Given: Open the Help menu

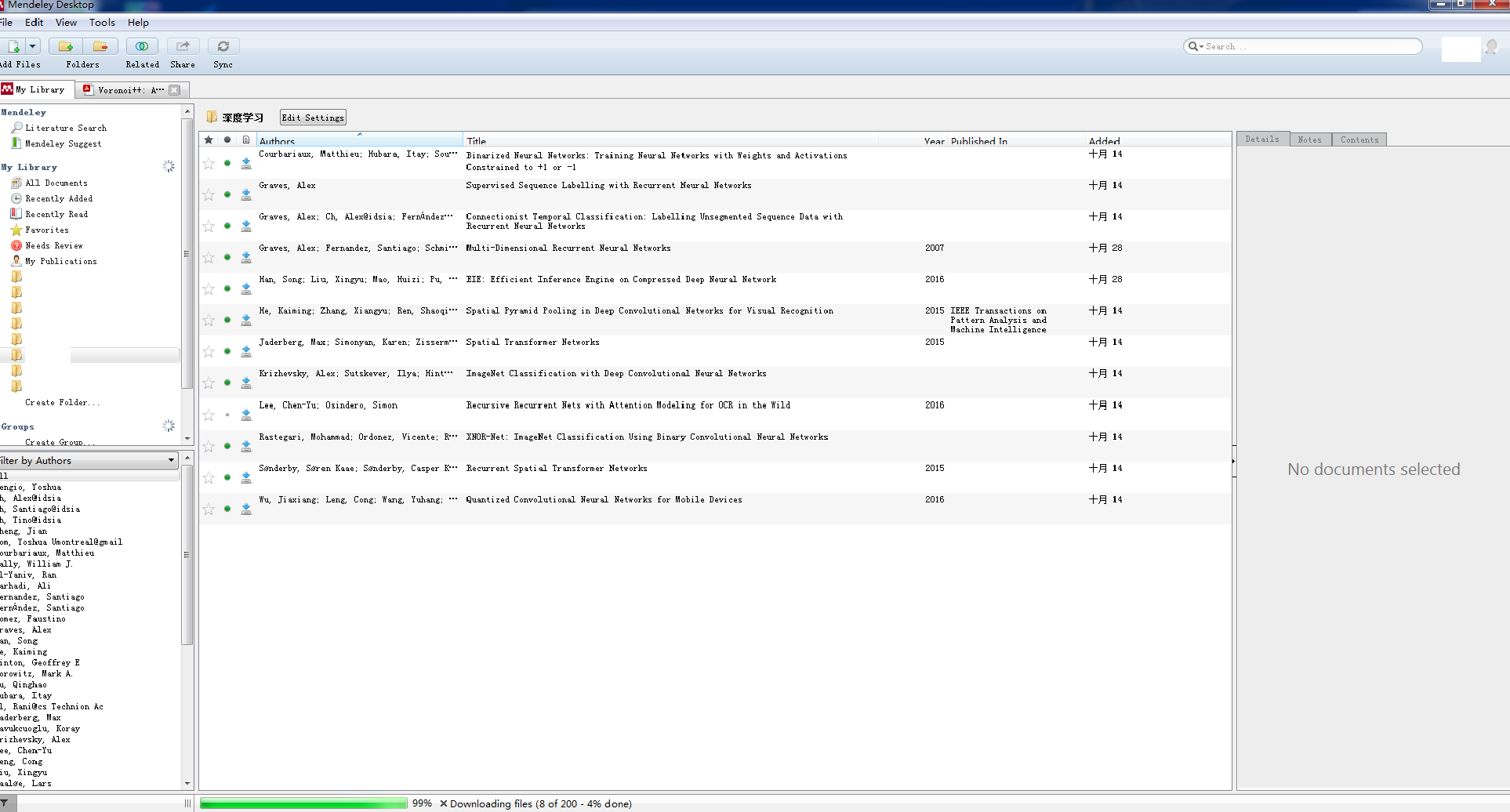Looking at the screenshot, I should coord(138,22).
